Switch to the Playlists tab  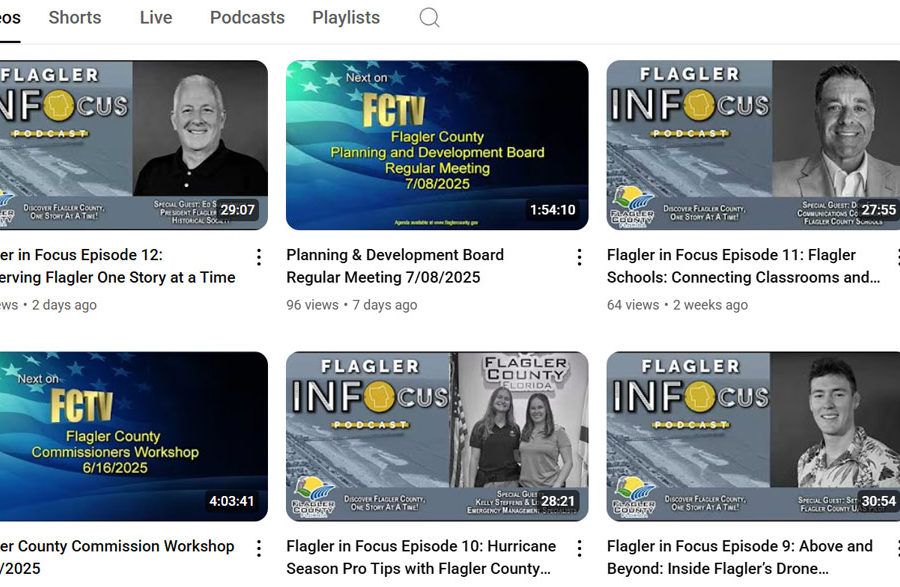click(x=346, y=18)
